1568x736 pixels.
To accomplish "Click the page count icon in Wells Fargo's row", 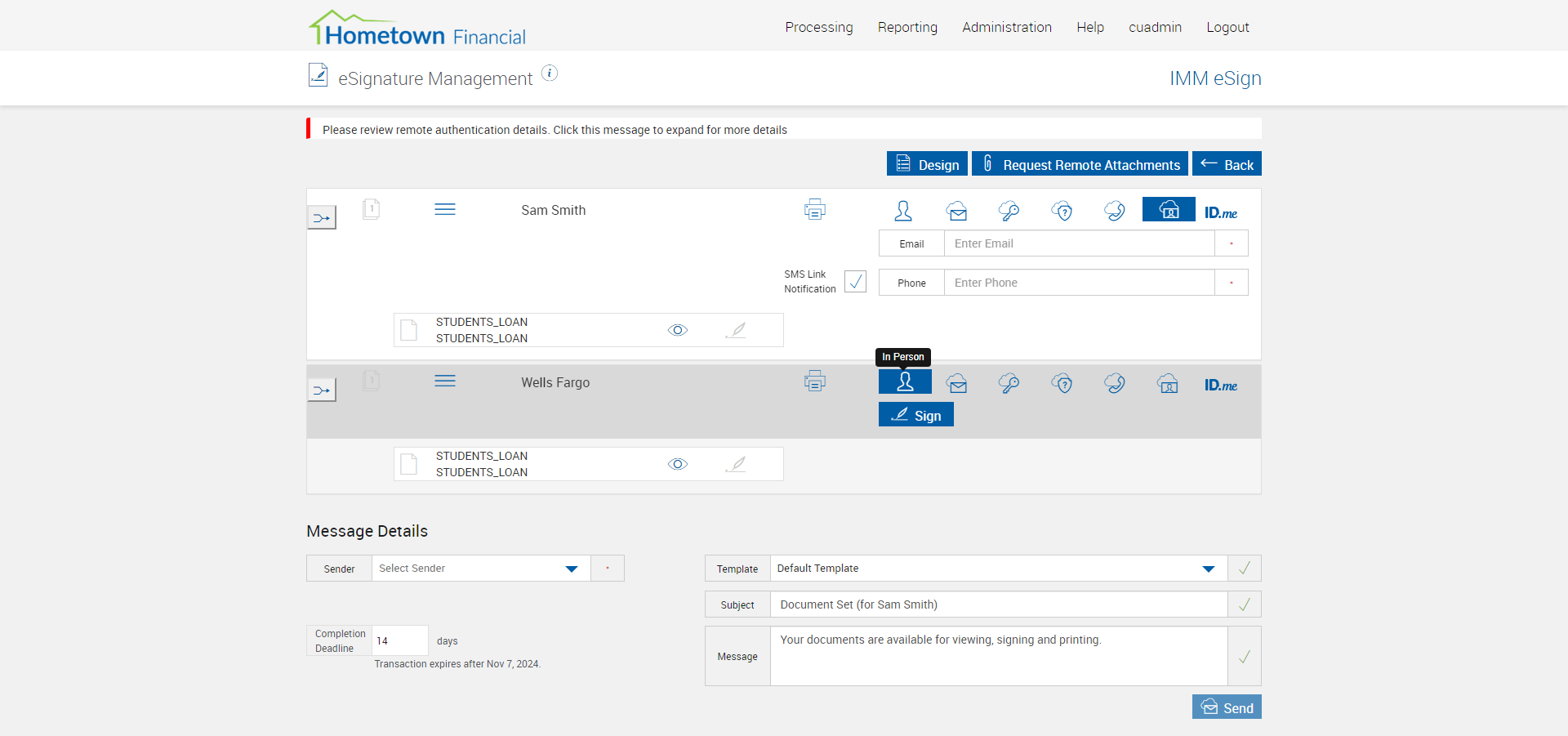I will click(371, 381).
